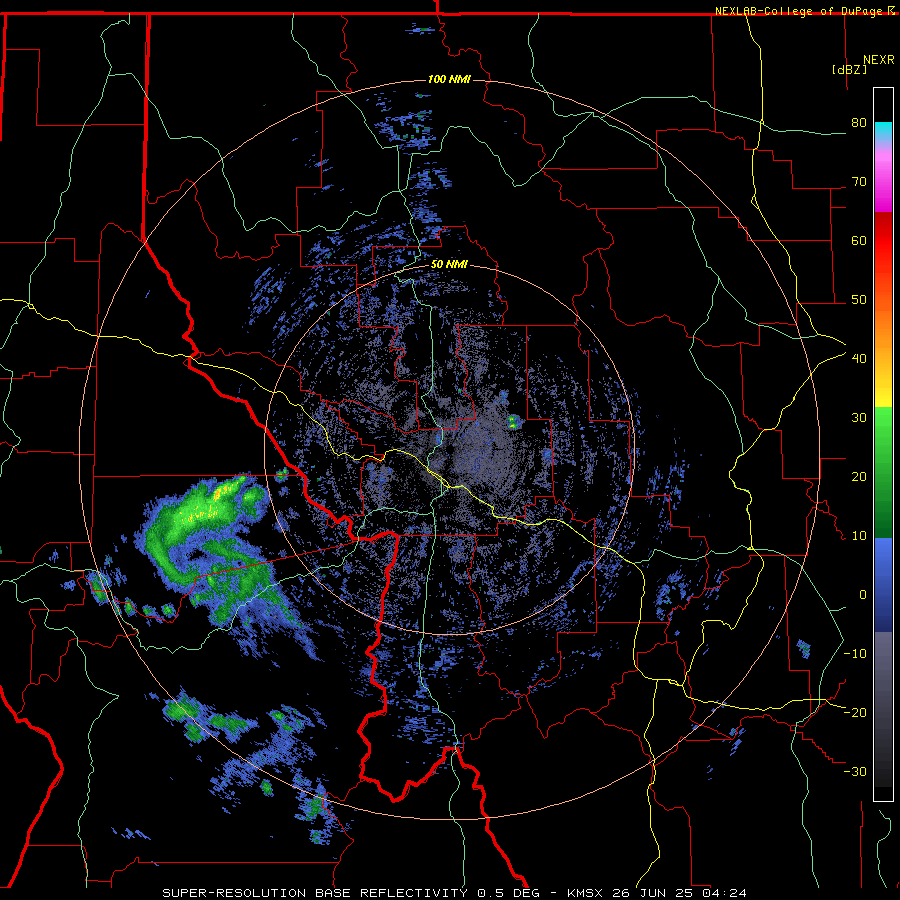The image size is (900, 900).
Task: Click the 60 value on dBZ scale
Action: click(859, 240)
